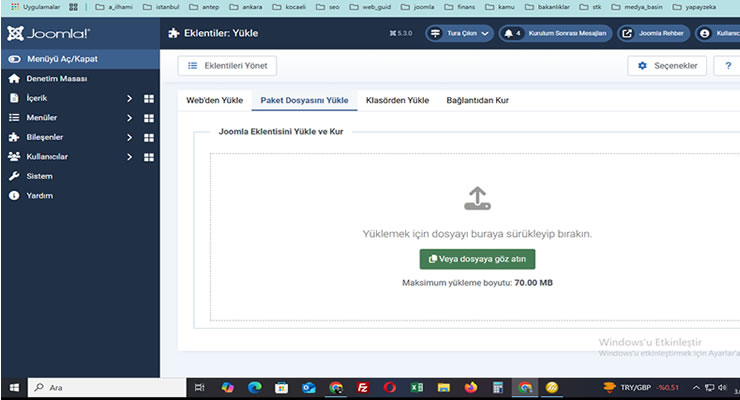Screen dimensions: 740x400
Task: Open the web_guid bookmark folder
Action: pos(370,7)
